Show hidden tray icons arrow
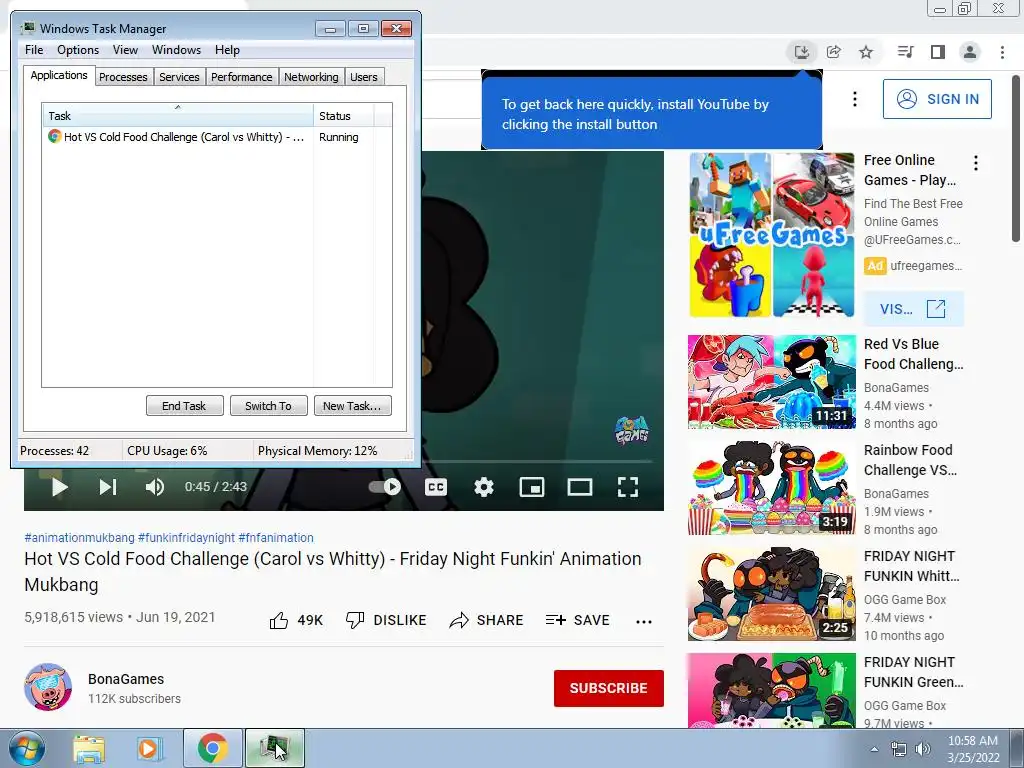 click(874, 749)
